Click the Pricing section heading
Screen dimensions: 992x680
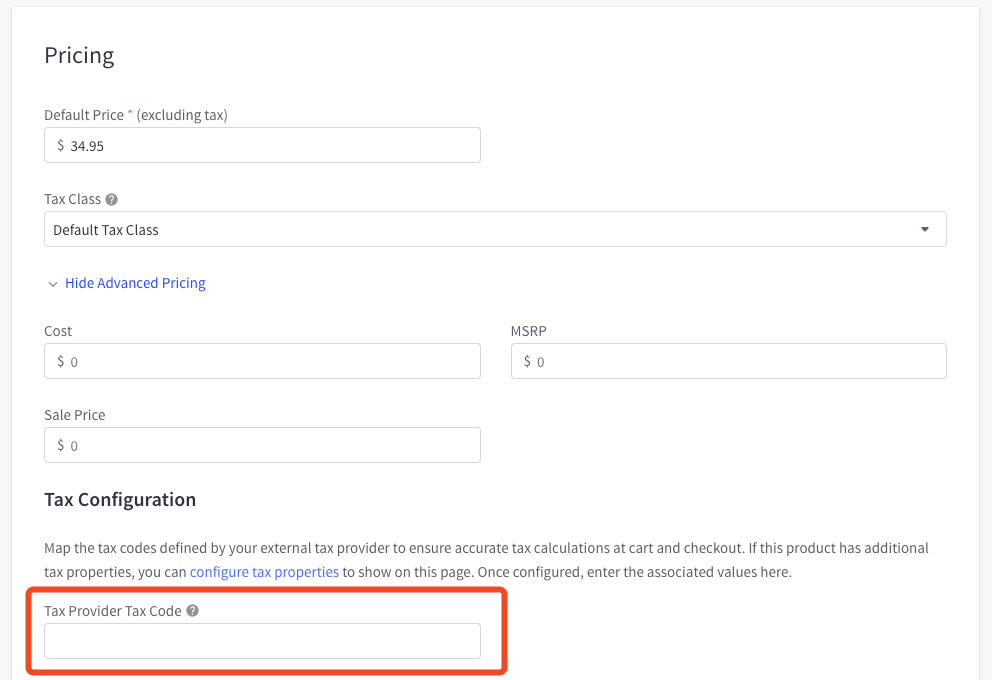pos(79,56)
